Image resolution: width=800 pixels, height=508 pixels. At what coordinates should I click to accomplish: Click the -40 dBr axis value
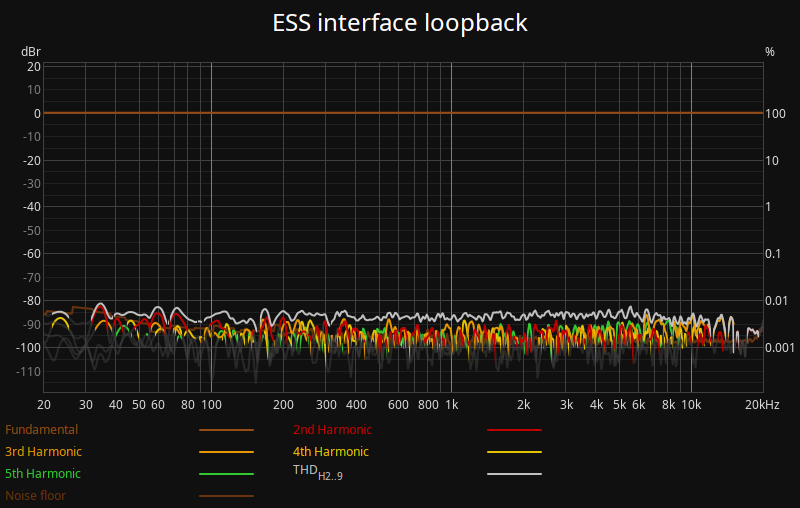click(32, 207)
